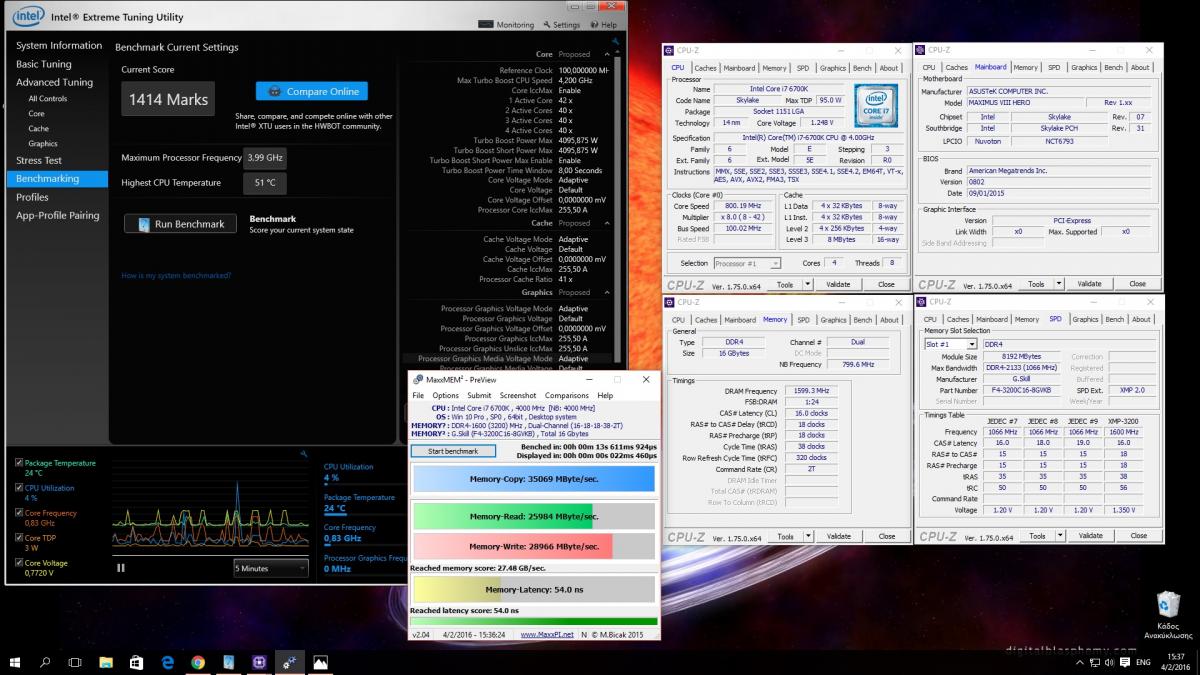Open the MaxxMEM Options menu

tap(446, 395)
